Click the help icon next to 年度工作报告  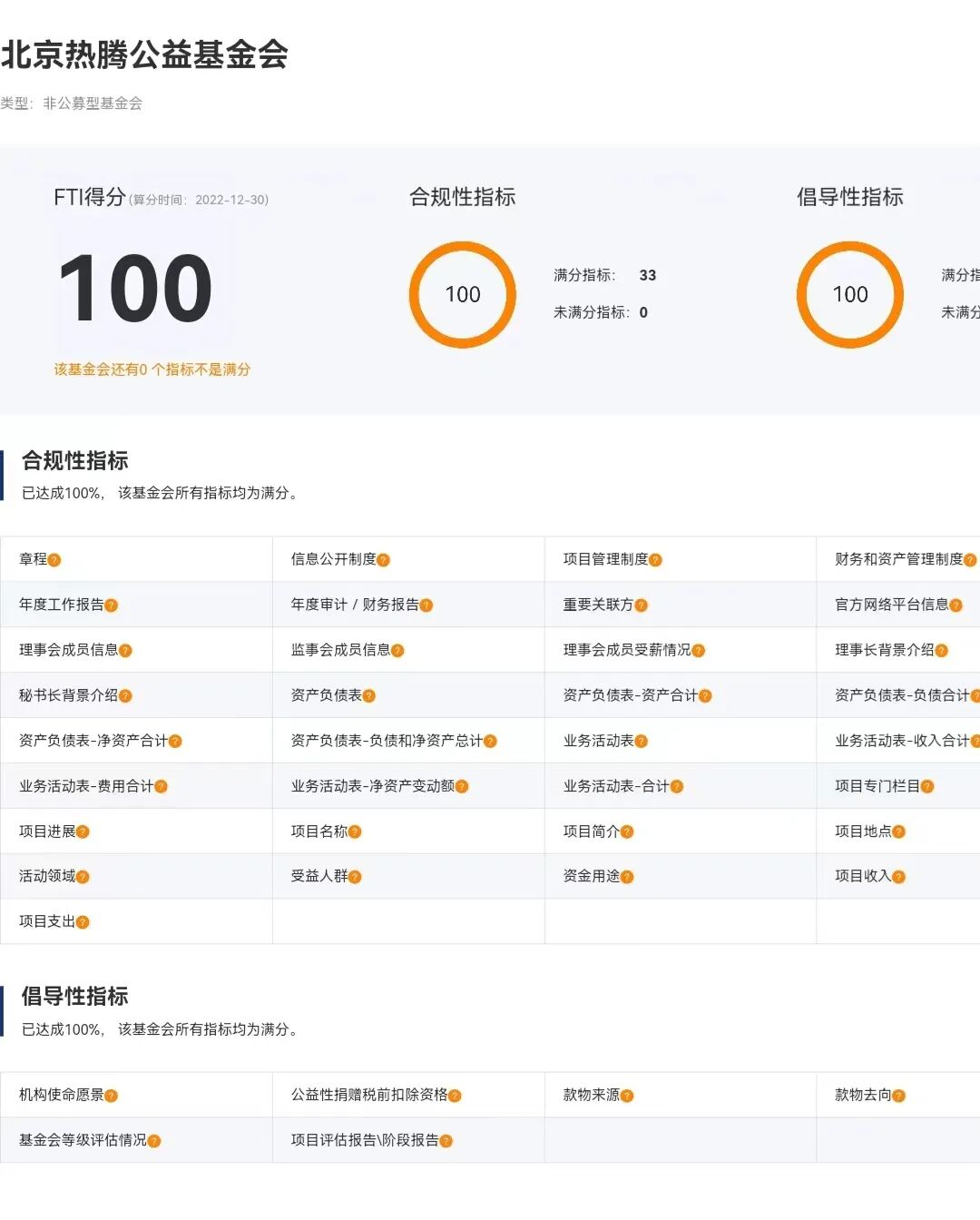(x=113, y=605)
